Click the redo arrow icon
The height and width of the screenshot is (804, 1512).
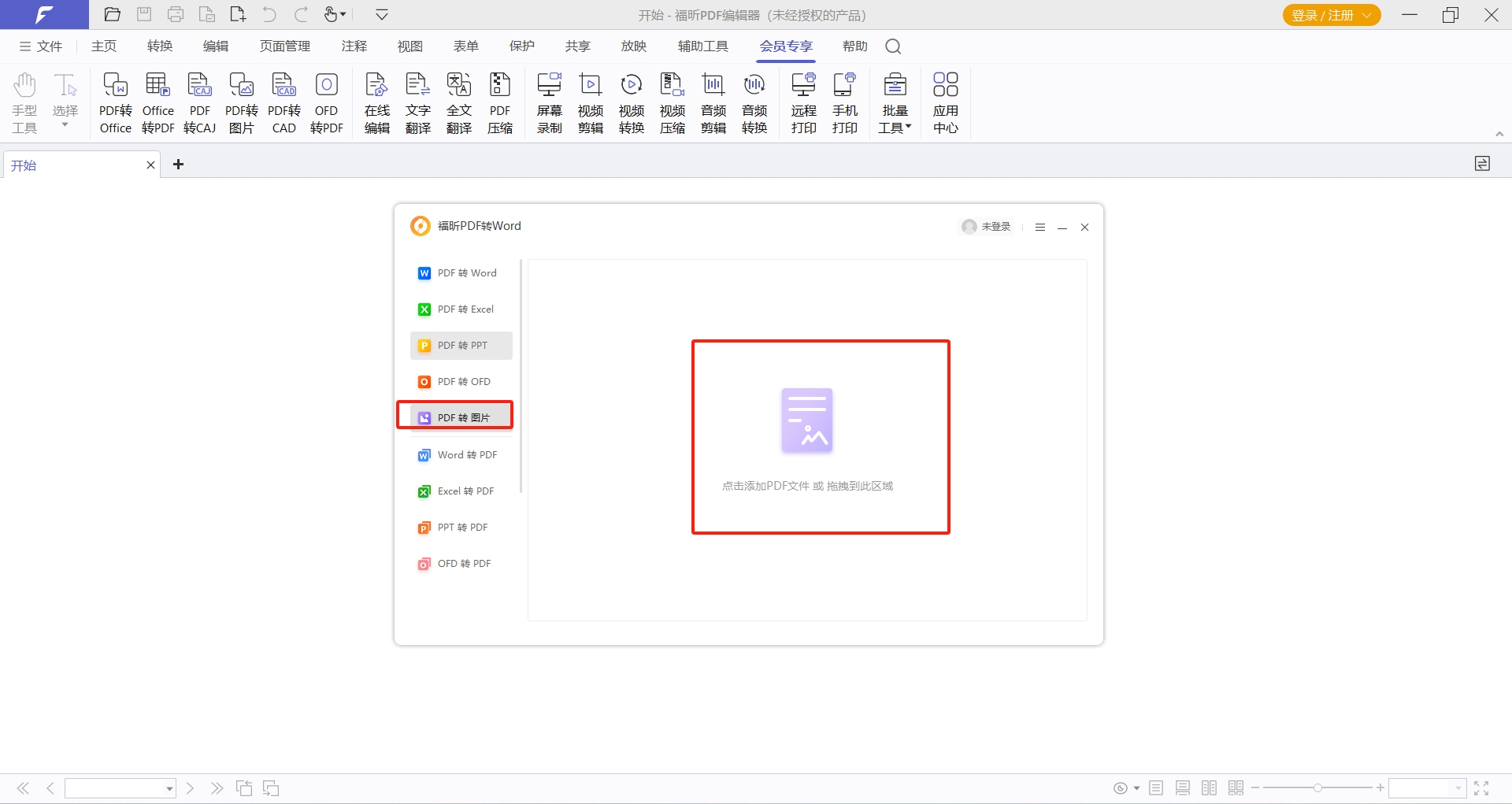pos(301,14)
